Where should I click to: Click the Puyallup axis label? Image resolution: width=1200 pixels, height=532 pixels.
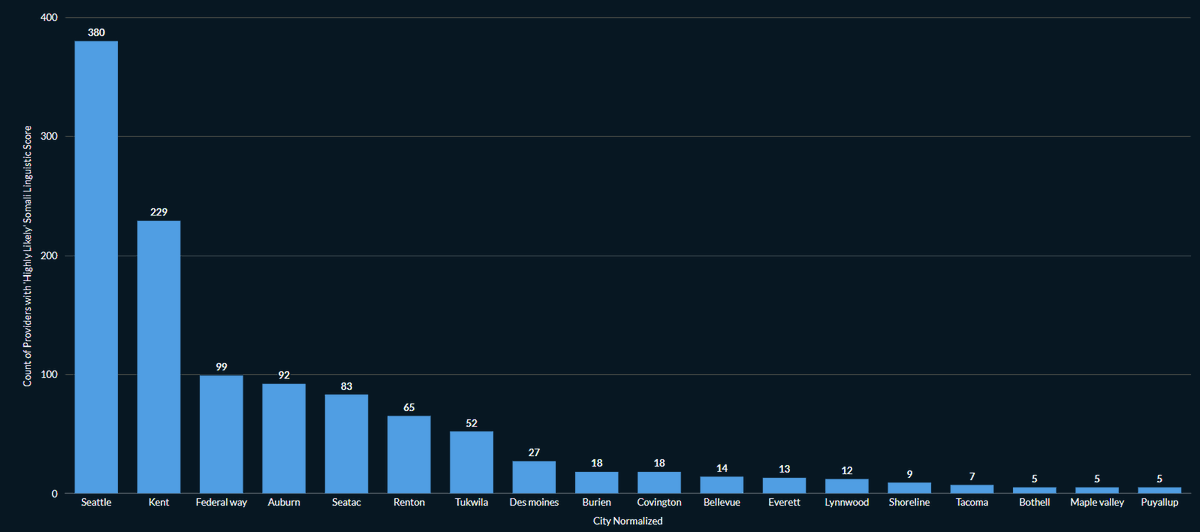pyautogui.click(x=1159, y=503)
